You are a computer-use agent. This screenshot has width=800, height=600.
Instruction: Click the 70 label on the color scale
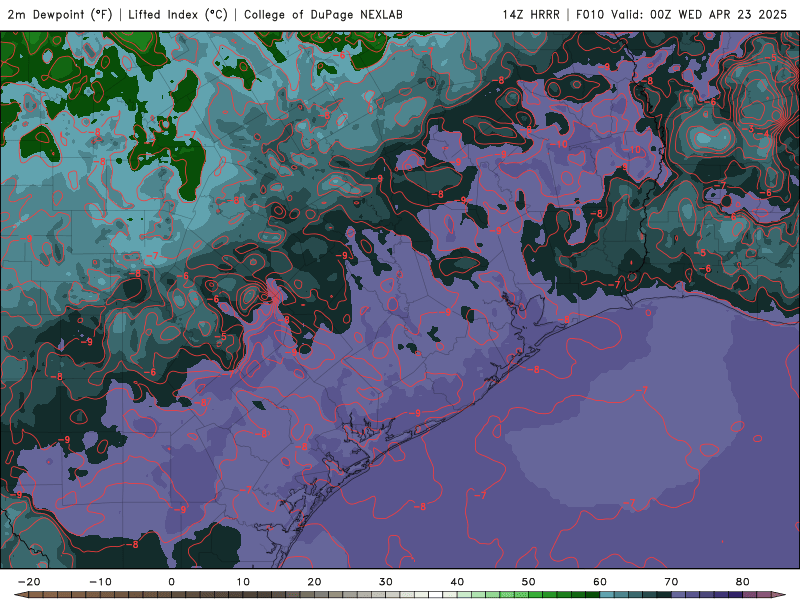pos(671,582)
